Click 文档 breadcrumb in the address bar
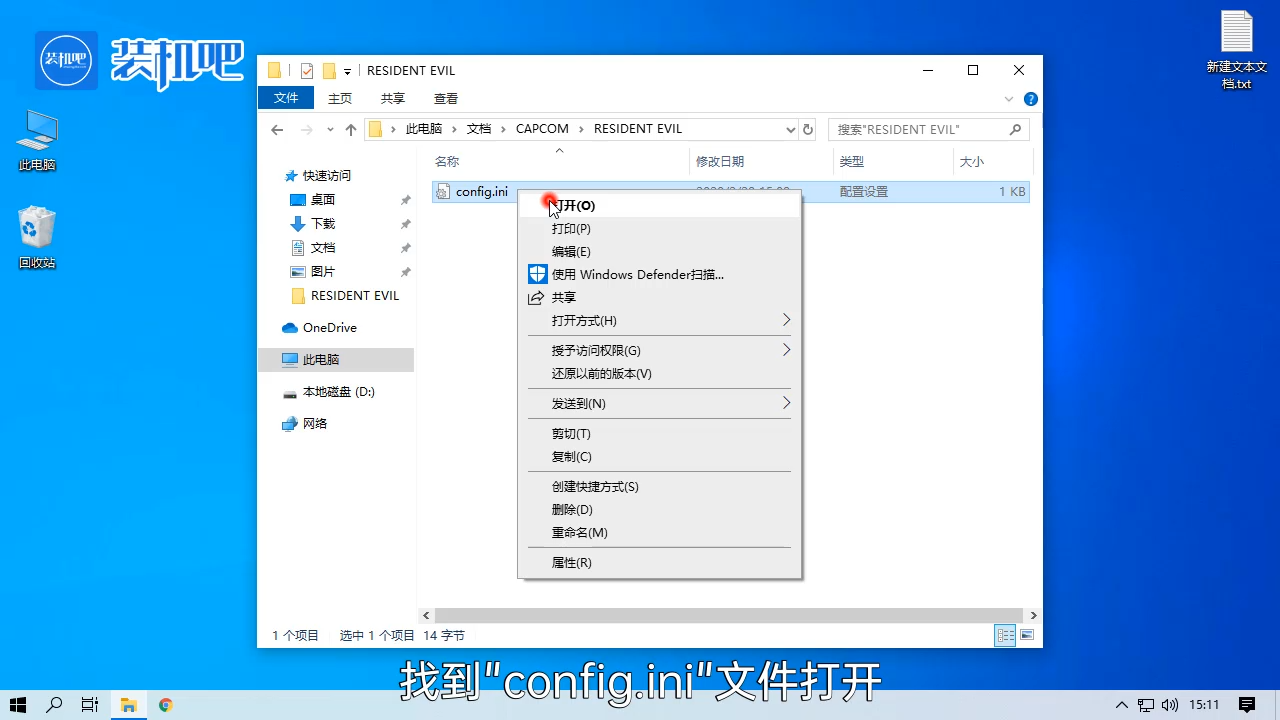This screenshot has height=720, width=1280. pos(478,128)
